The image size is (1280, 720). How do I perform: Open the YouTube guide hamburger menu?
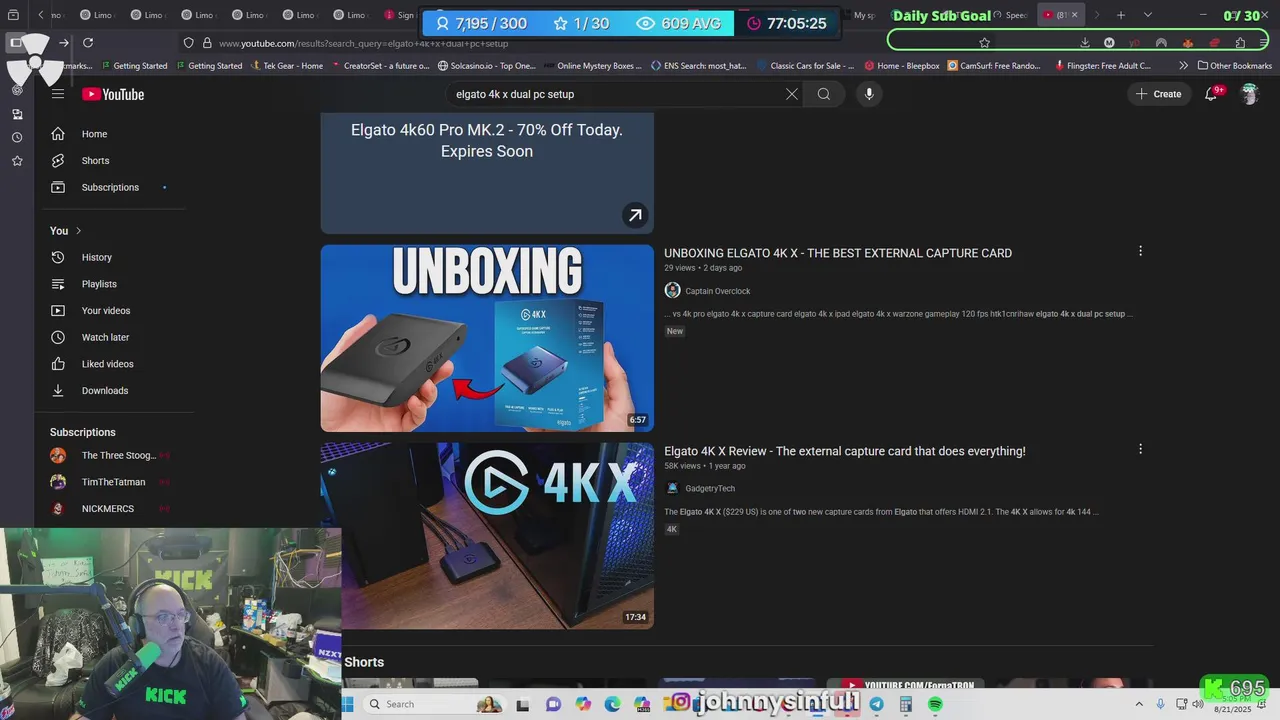pyautogui.click(x=58, y=94)
